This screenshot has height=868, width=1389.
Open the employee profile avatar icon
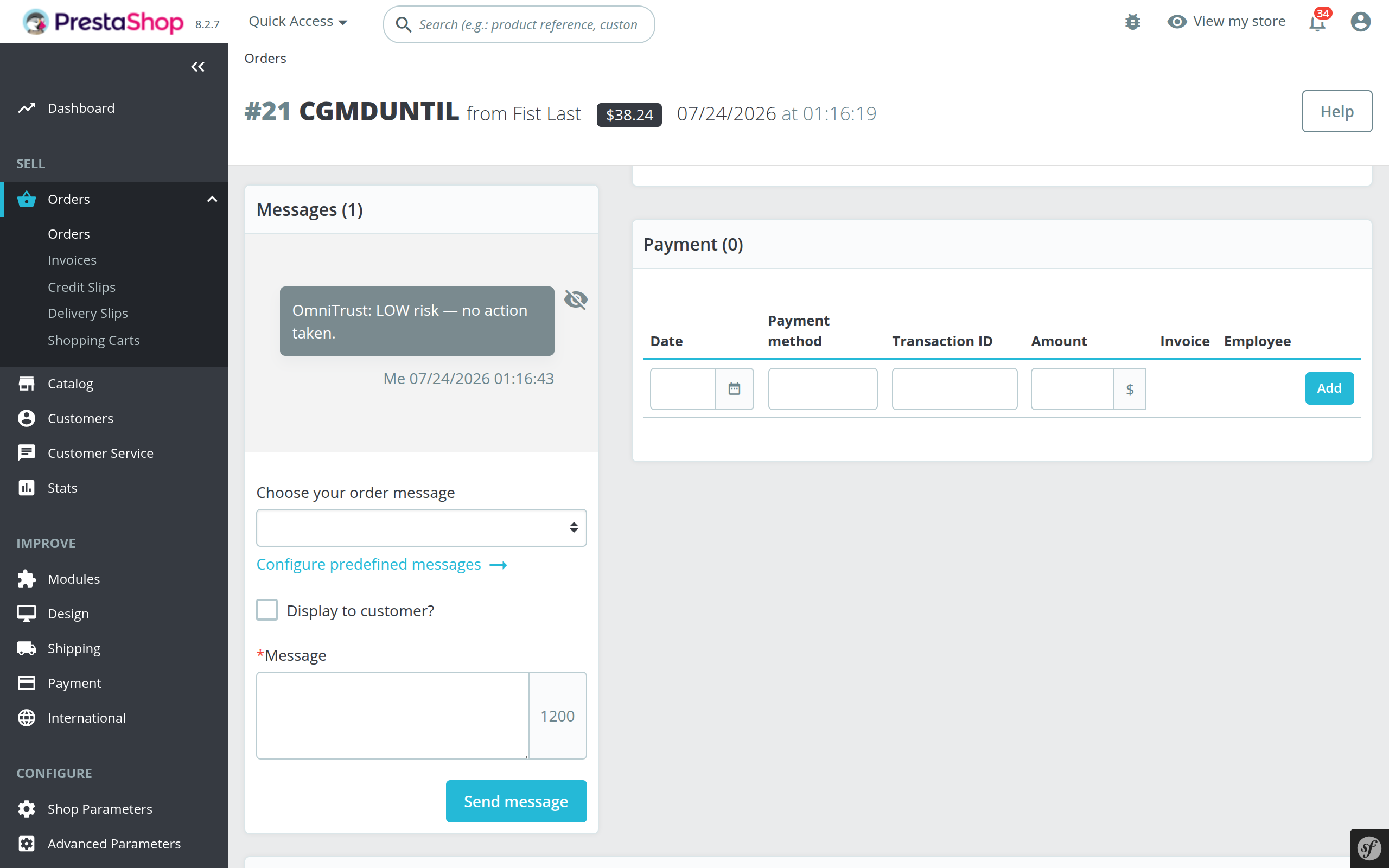pyautogui.click(x=1360, y=22)
